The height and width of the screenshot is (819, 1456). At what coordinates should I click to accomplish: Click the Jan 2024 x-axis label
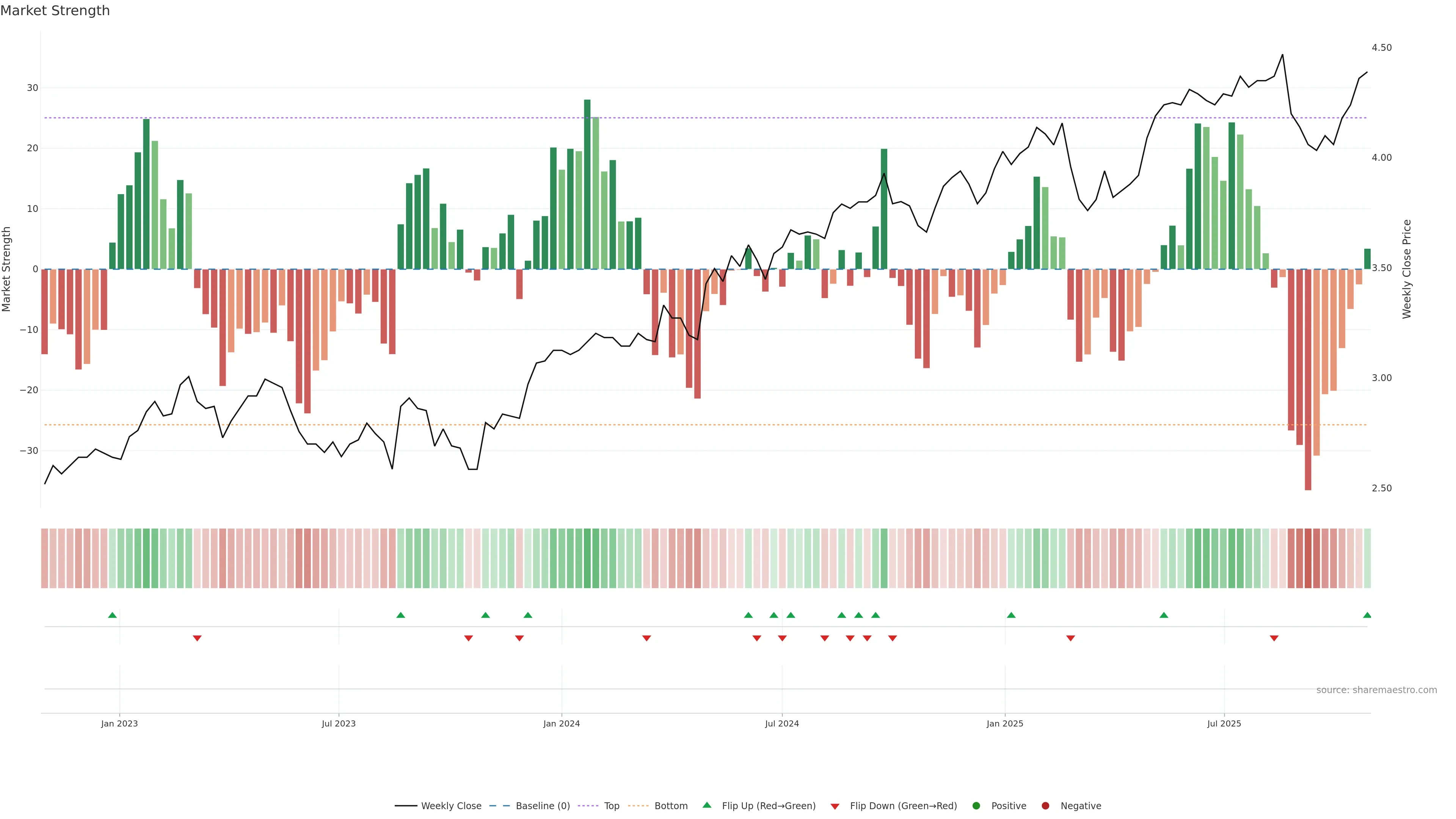pyautogui.click(x=561, y=723)
